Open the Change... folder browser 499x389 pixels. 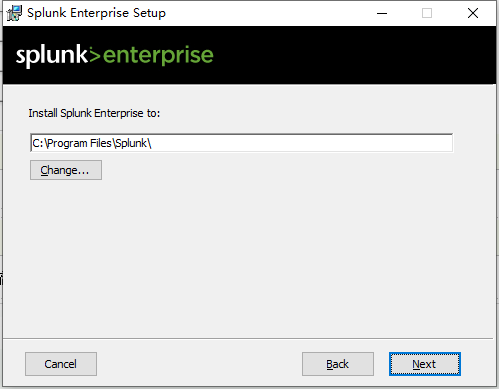[x=66, y=170]
